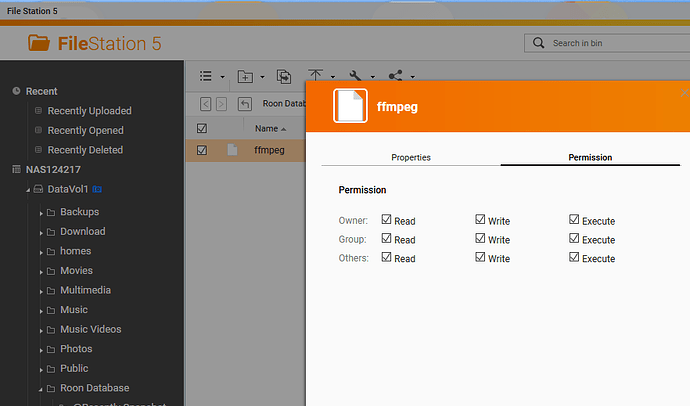The width and height of the screenshot is (690, 406).
Task: Open the list view mode button
Action: coord(206,76)
